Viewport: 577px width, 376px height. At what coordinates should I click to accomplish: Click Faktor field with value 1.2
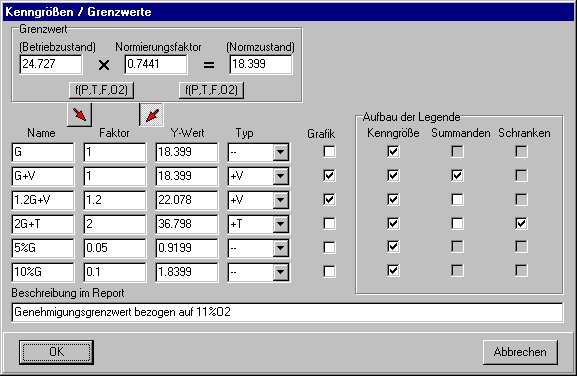[x=115, y=200]
